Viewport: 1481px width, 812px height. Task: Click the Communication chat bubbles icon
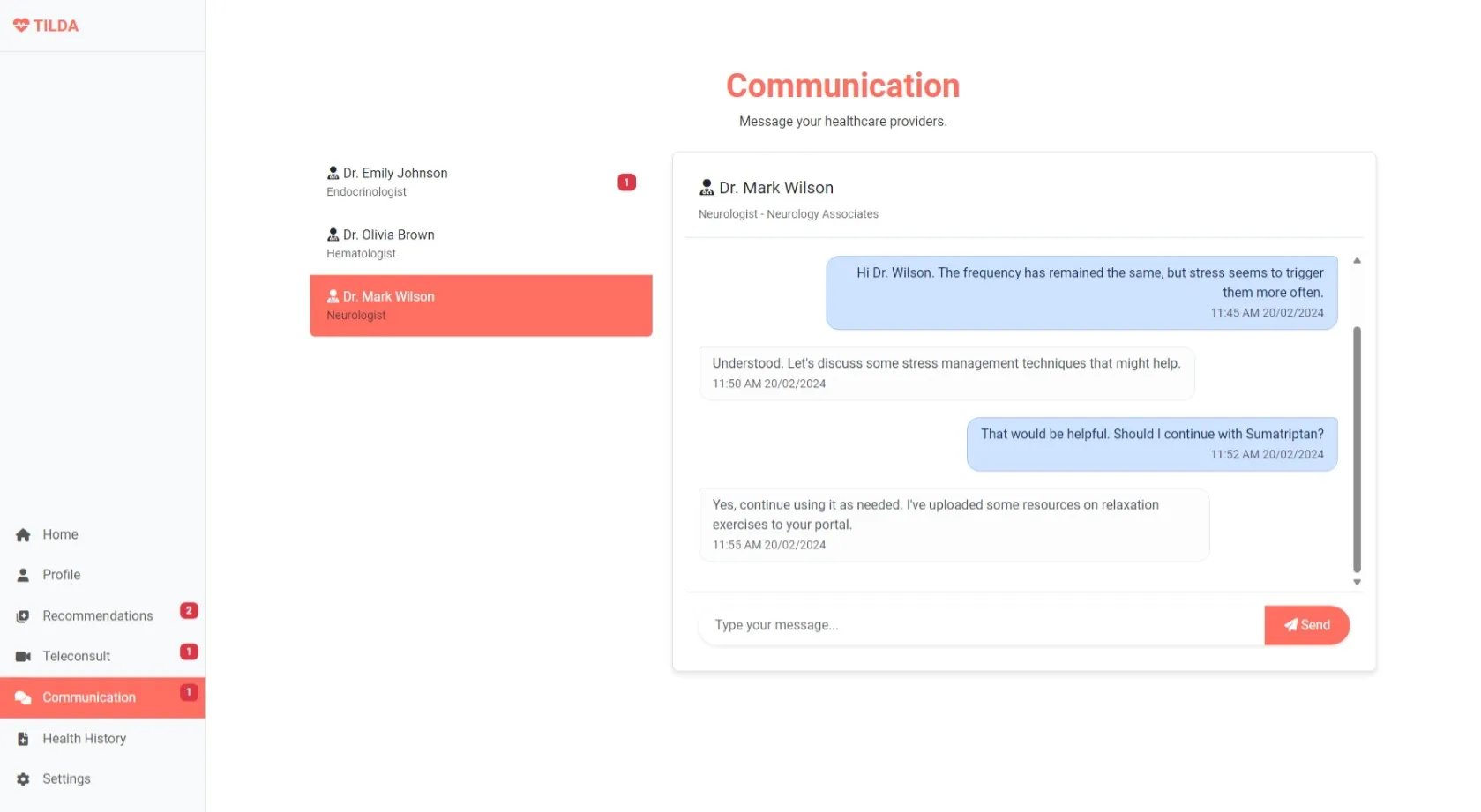pyautogui.click(x=23, y=697)
